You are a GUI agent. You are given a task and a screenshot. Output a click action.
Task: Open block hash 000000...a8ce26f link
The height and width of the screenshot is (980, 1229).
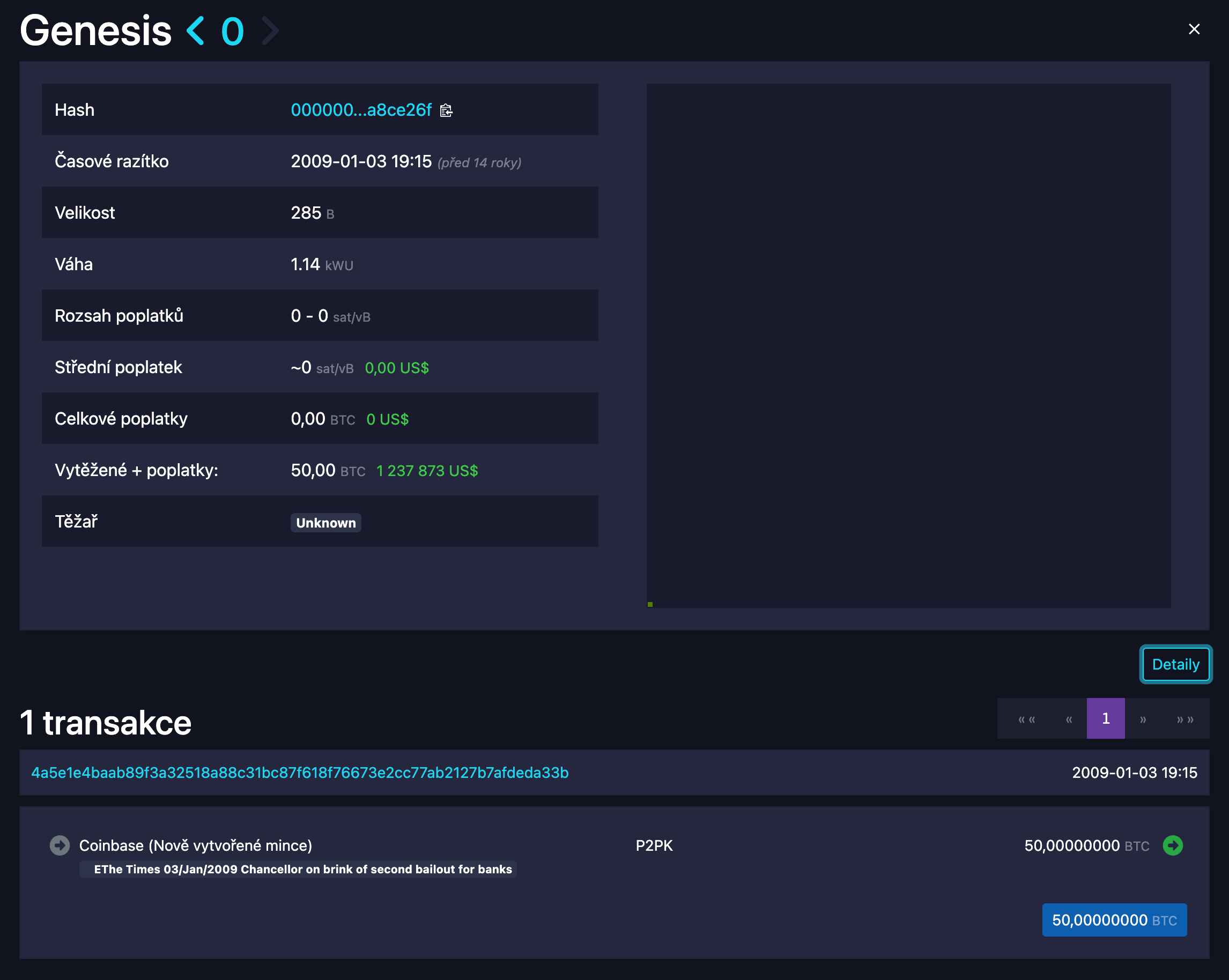tap(361, 110)
